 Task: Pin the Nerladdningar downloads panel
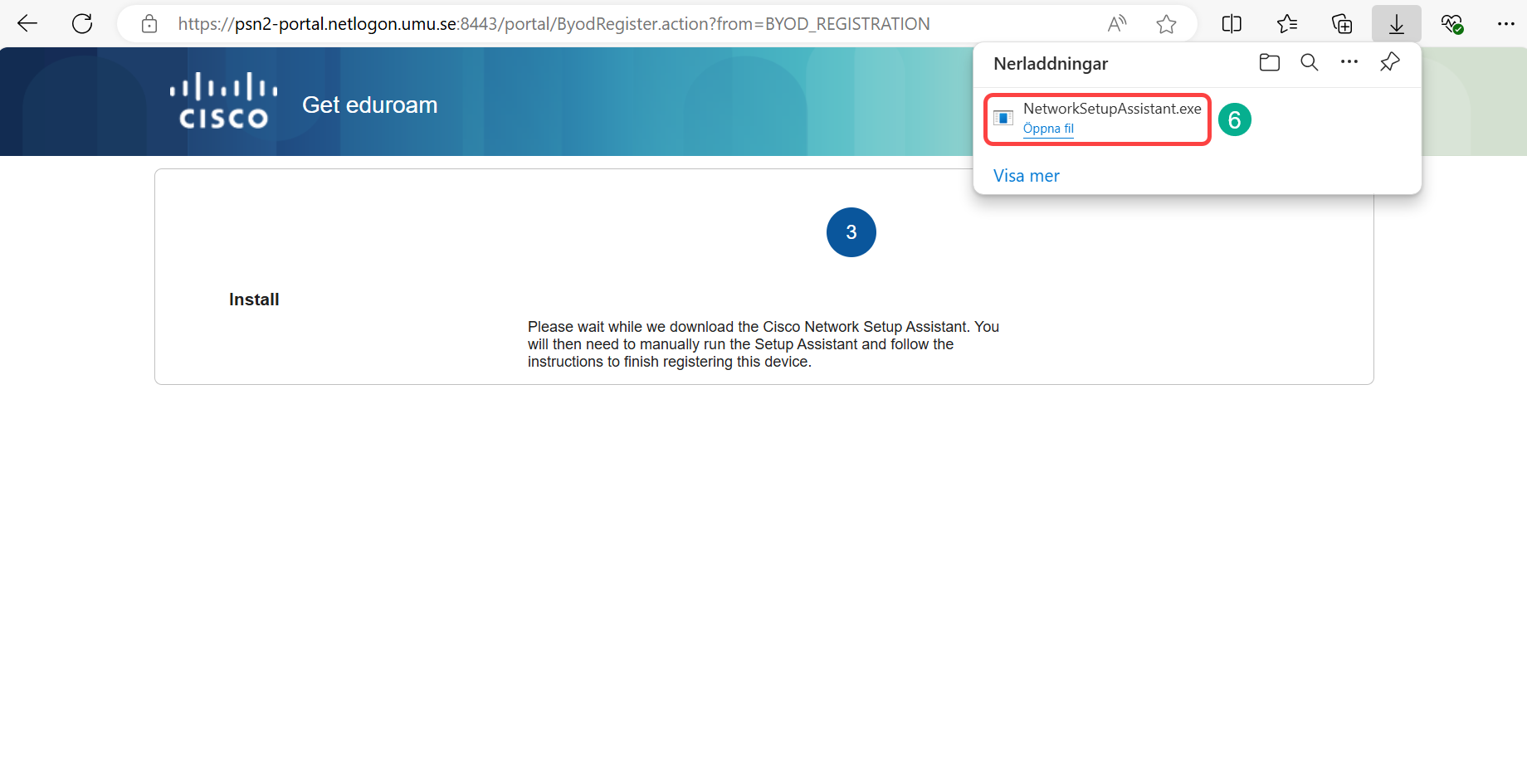click(x=1390, y=62)
